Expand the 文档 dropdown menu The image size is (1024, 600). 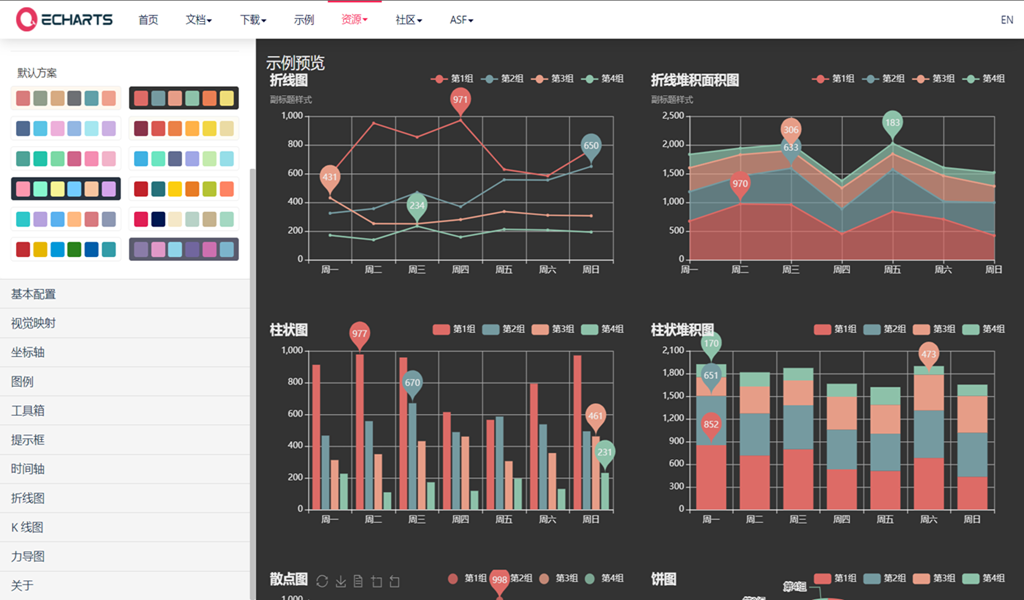[x=199, y=20]
